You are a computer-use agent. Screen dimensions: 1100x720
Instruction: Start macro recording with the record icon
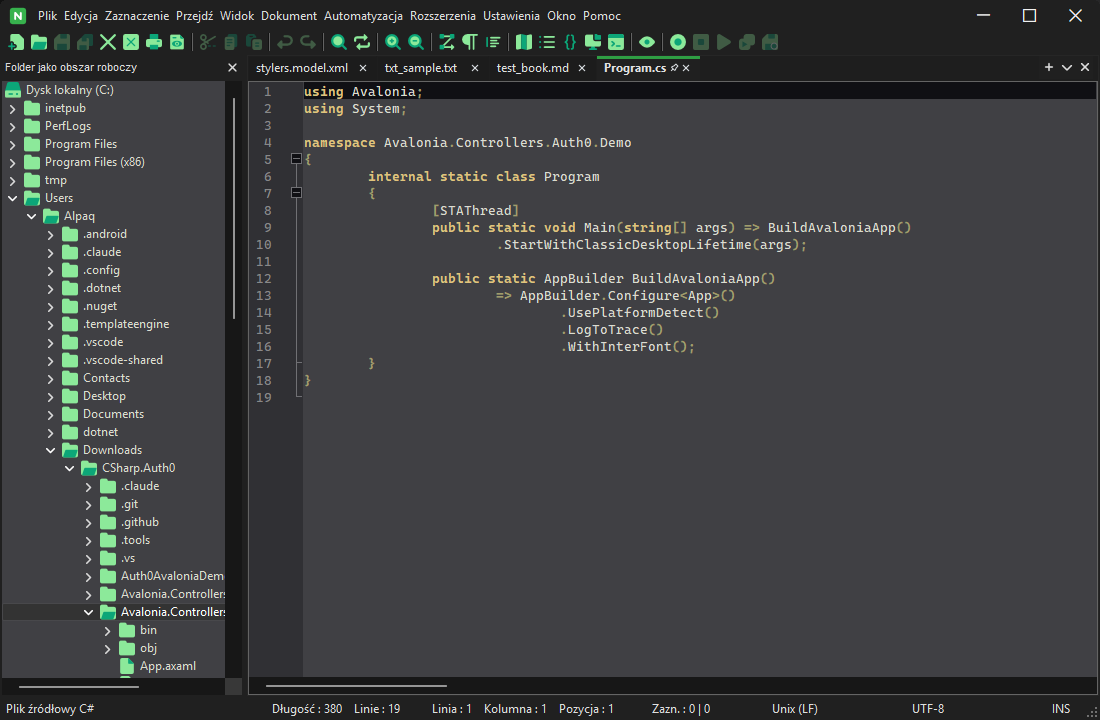coord(678,42)
